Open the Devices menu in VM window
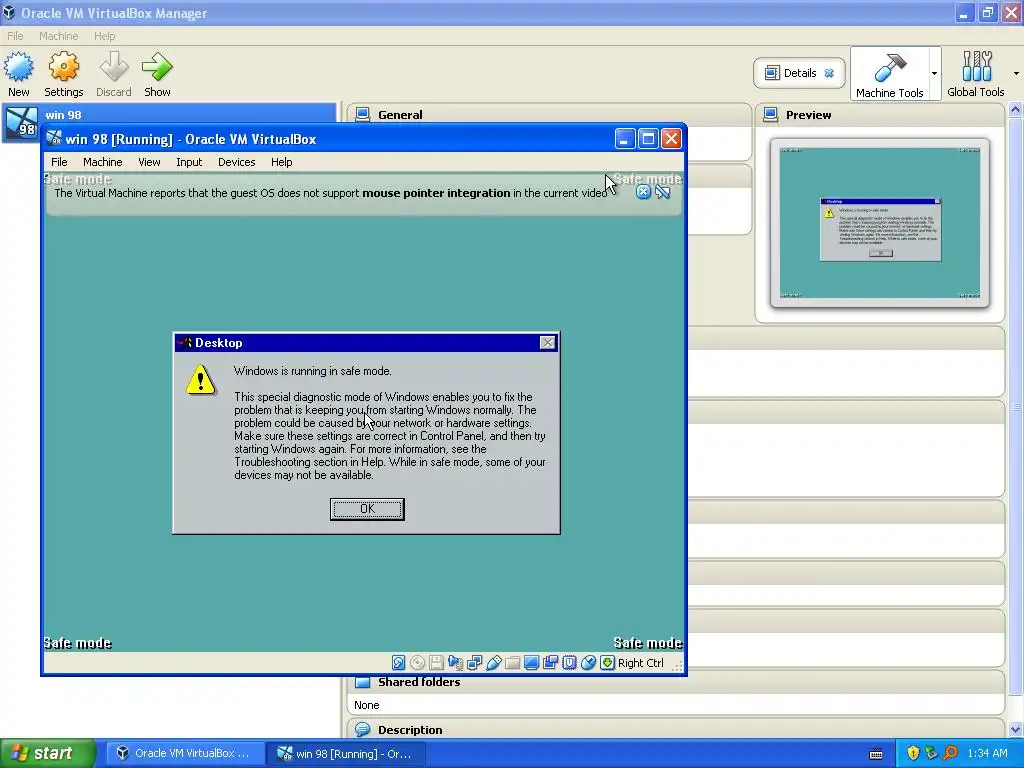 pos(236,162)
